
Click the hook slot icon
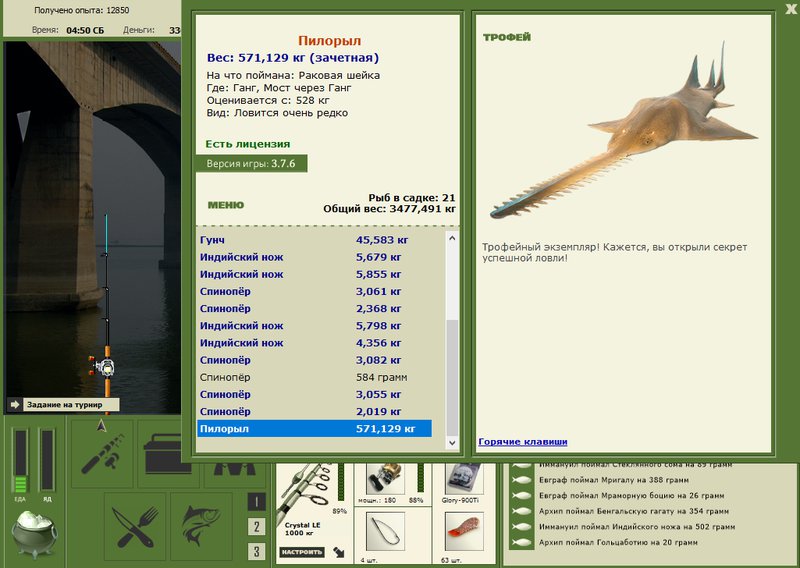point(385,533)
